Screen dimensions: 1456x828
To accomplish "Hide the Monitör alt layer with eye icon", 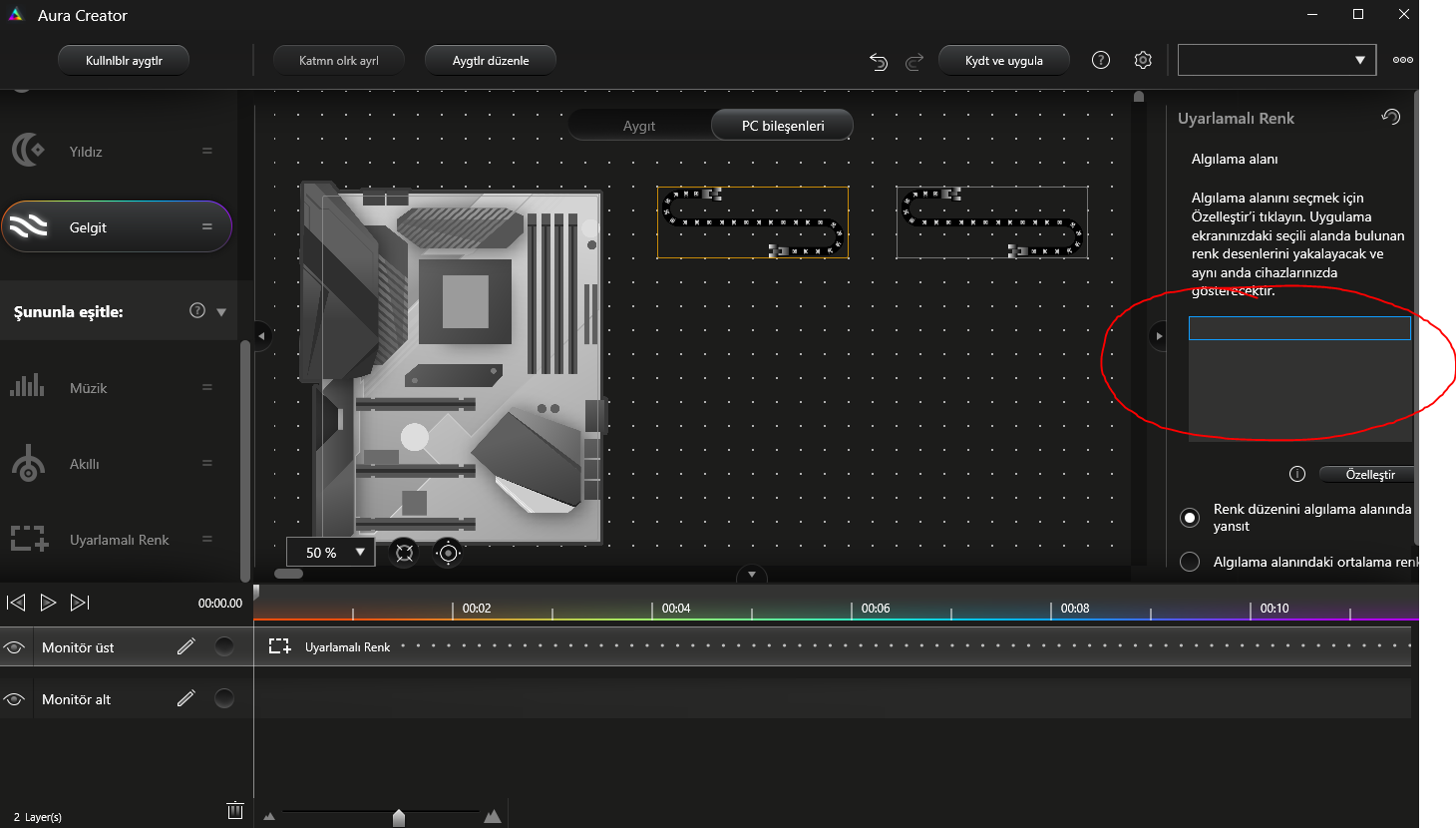I will (14, 699).
